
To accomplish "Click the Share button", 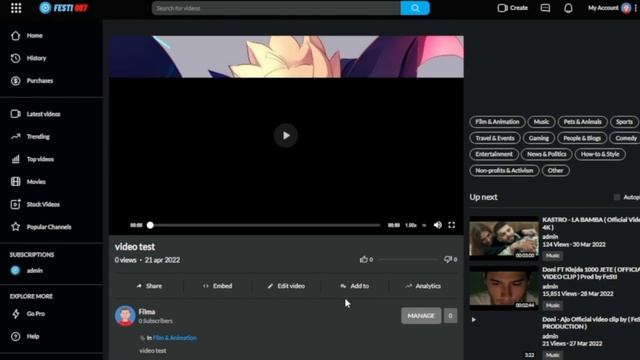I will pos(149,286).
